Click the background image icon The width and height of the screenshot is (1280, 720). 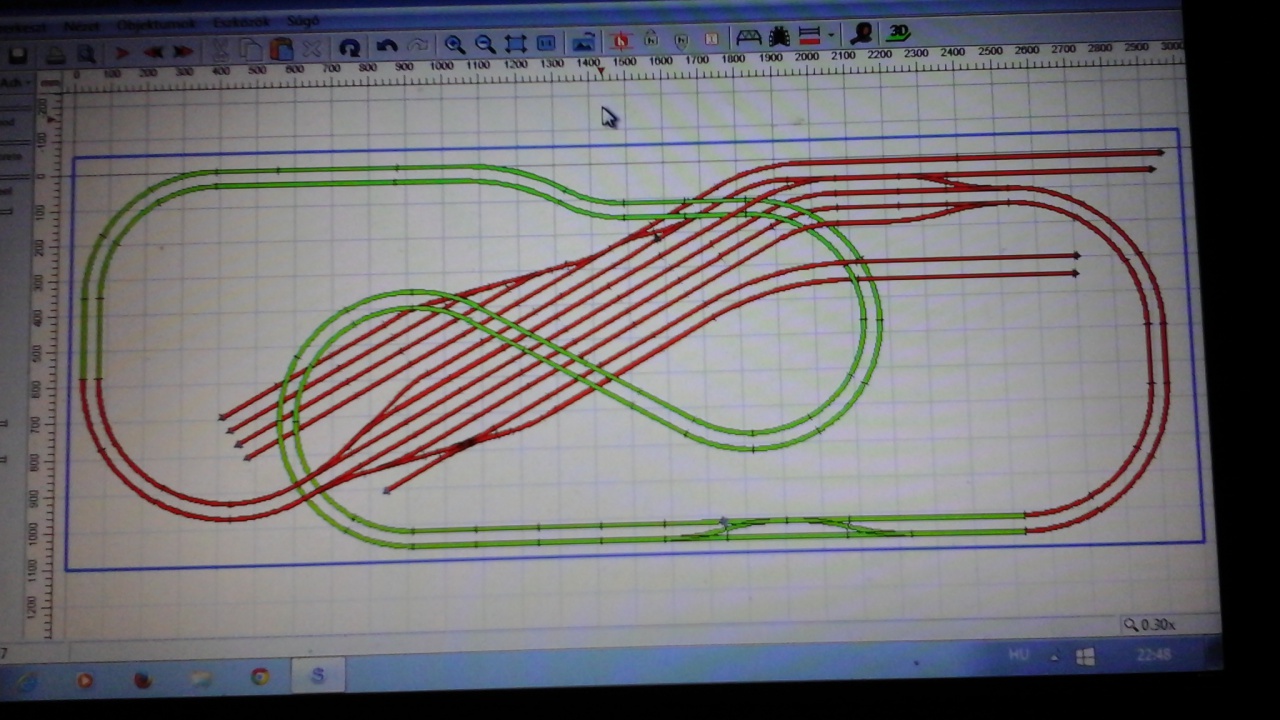click(583, 42)
